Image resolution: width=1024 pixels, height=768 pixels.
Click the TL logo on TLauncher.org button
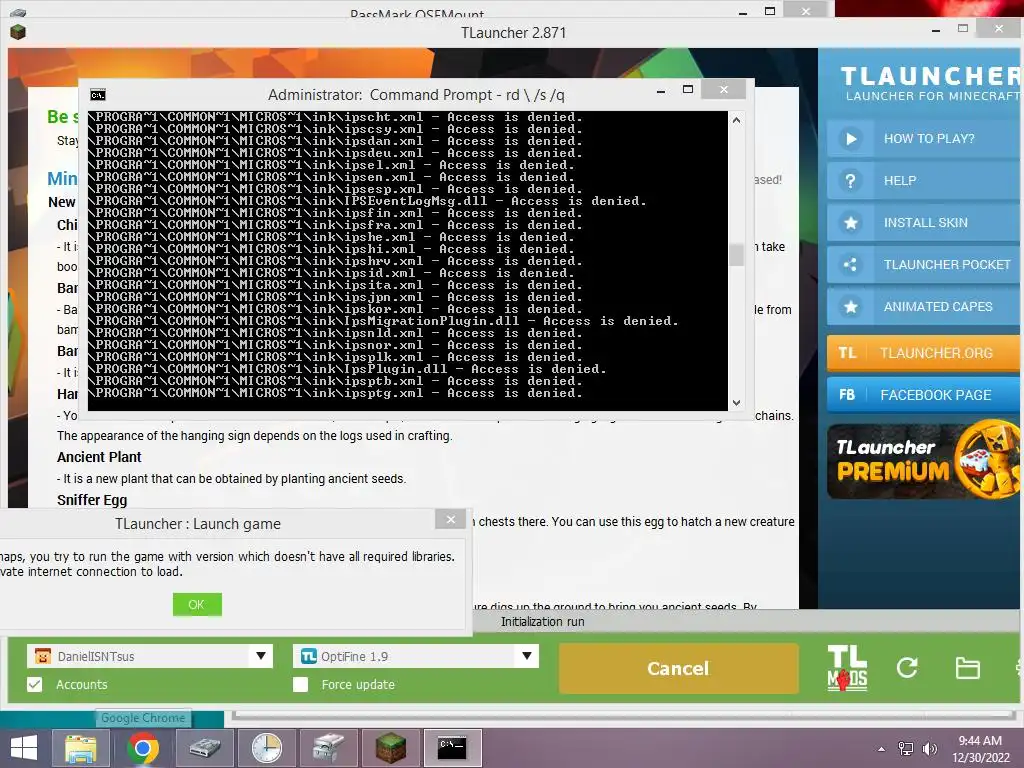pyautogui.click(x=847, y=353)
